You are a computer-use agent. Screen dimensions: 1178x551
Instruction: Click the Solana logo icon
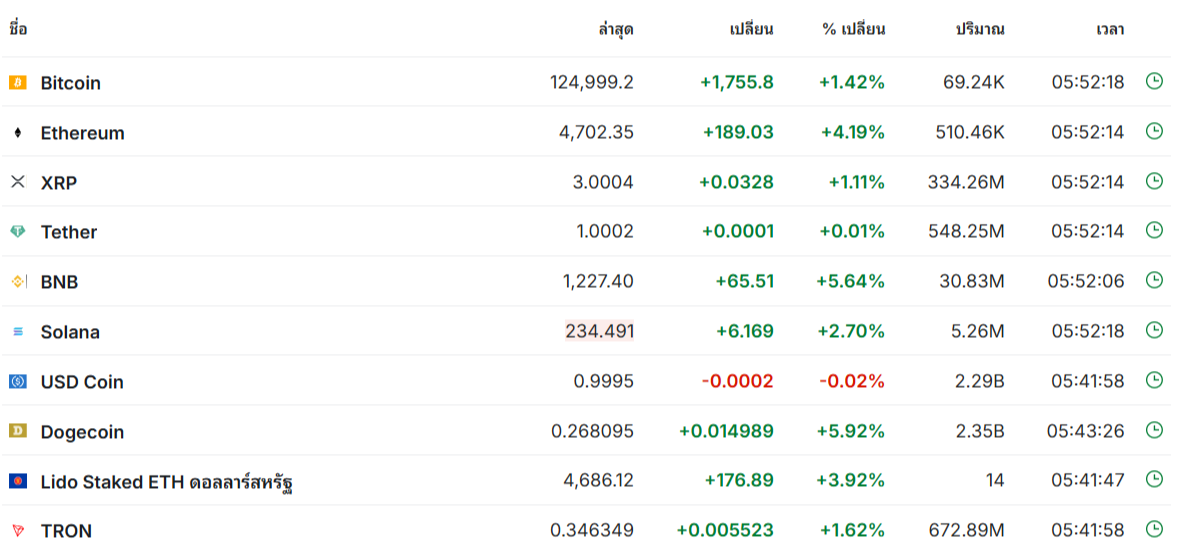[18, 332]
